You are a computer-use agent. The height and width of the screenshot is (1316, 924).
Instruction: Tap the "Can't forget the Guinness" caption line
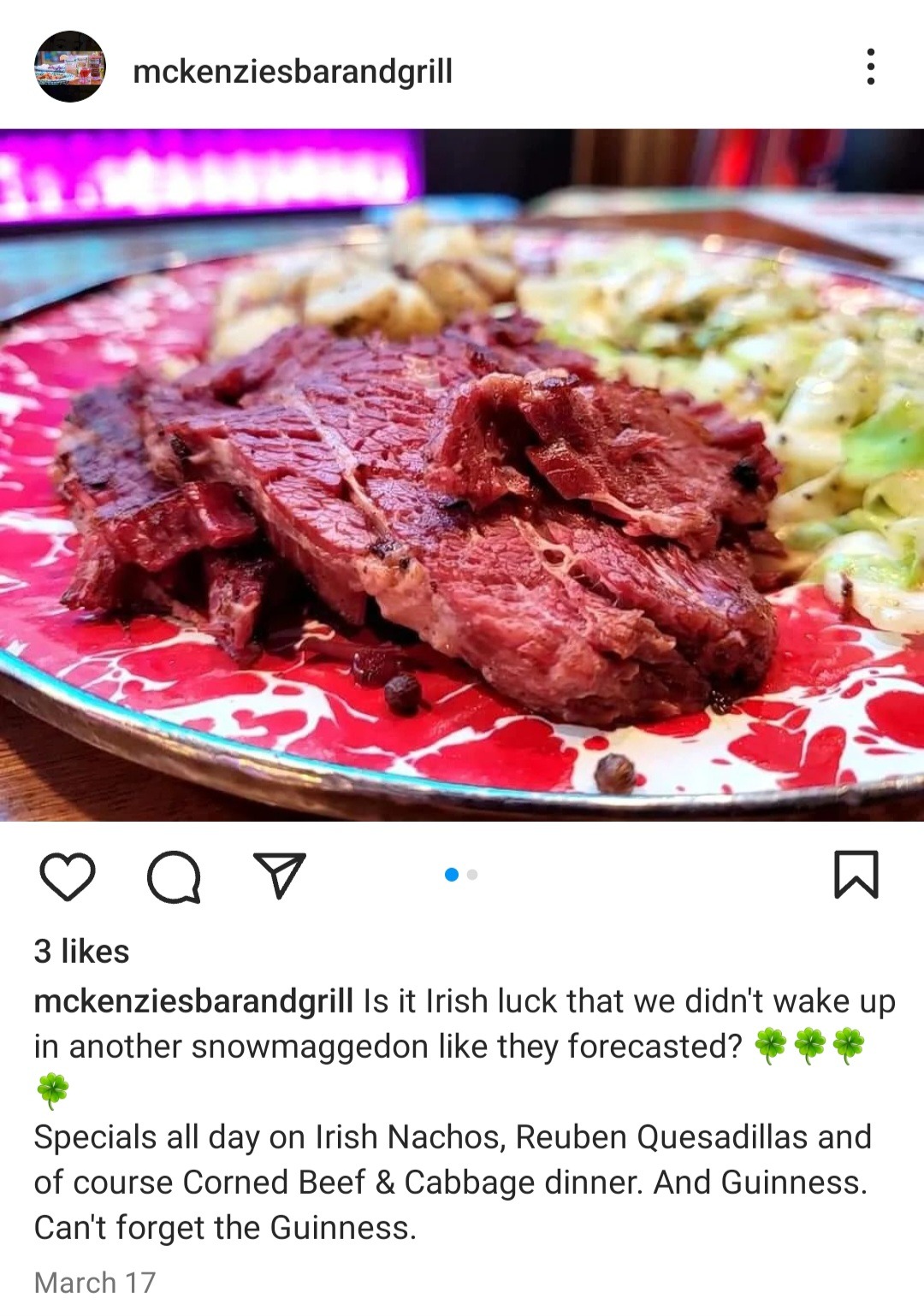click(x=225, y=1228)
